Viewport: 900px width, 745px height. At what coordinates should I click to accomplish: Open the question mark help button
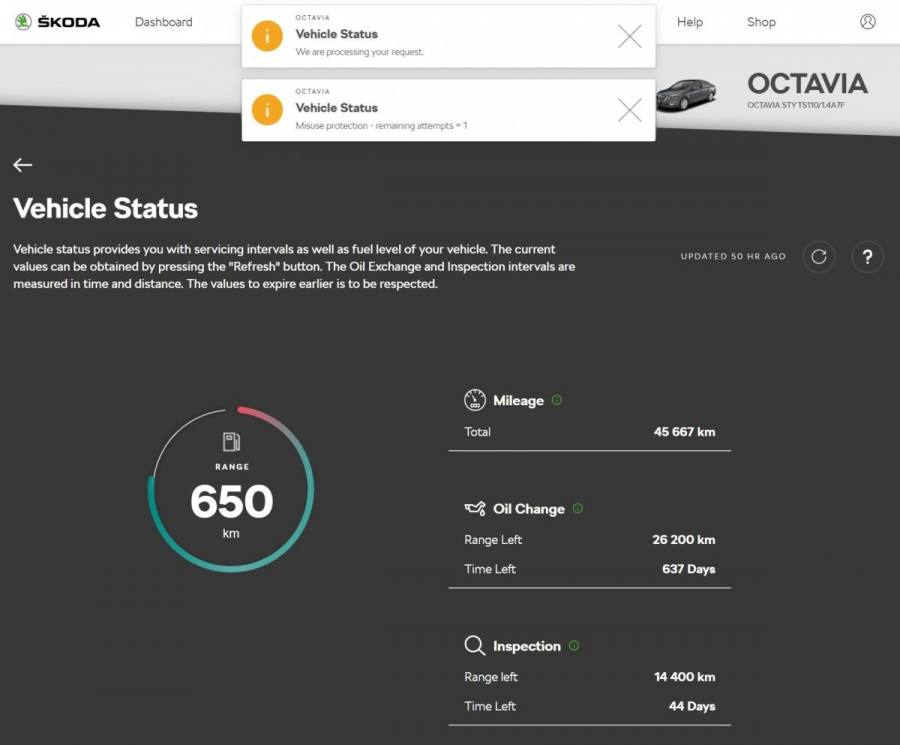(867, 257)
